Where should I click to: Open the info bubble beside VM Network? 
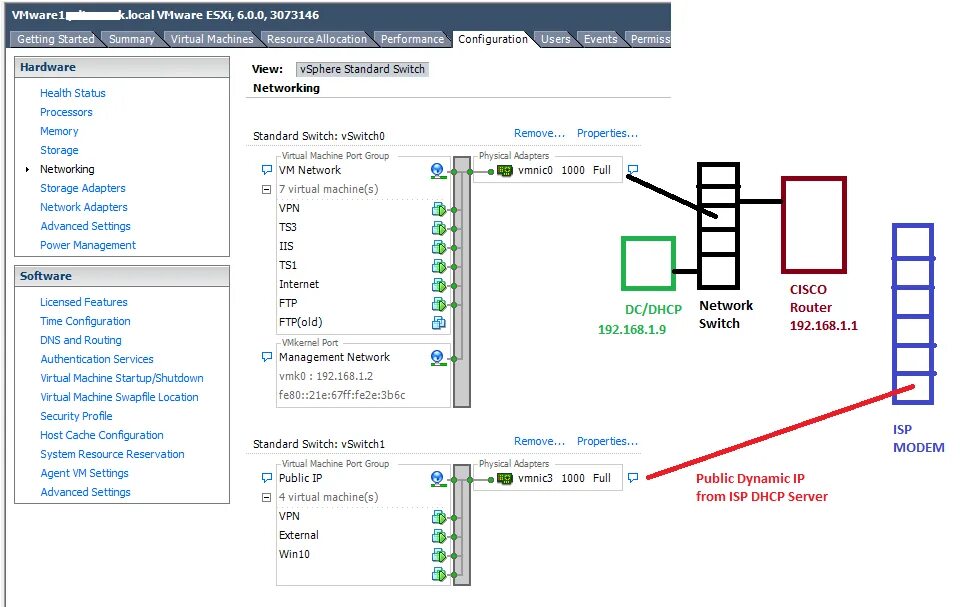[267, 170]
